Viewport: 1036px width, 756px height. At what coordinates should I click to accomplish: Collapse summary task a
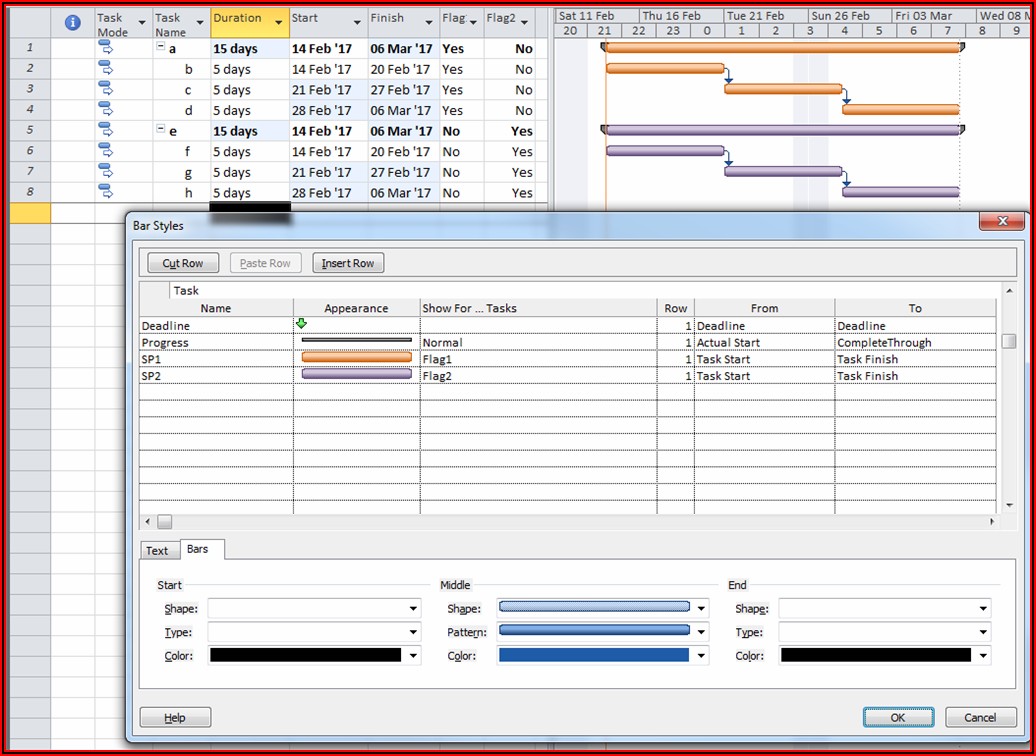(x=161, y=48)
